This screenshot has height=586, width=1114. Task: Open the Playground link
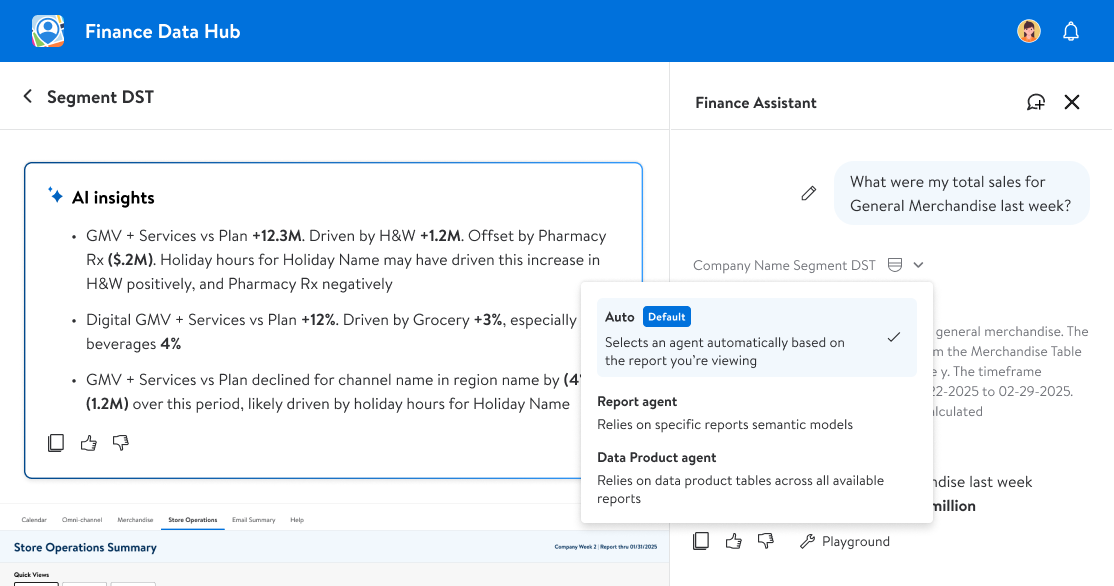(845, 541)
